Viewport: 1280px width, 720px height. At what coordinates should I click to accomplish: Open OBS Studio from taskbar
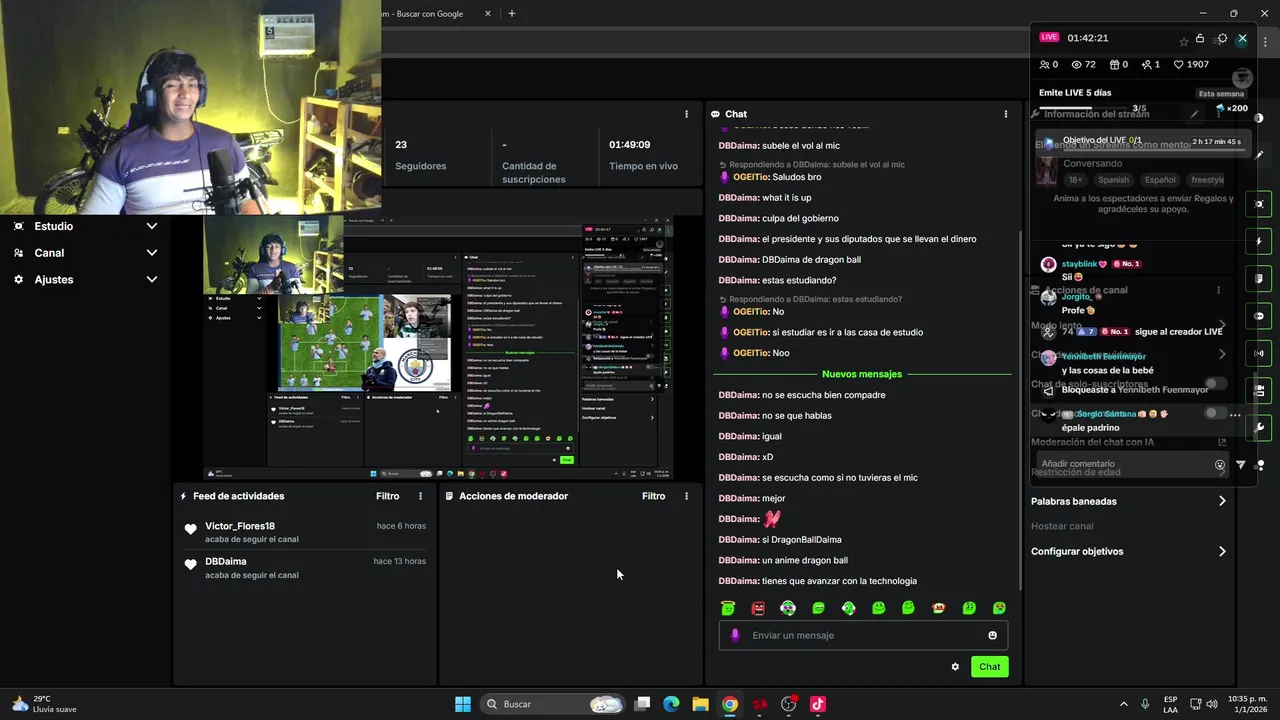click(x=789, y=704)
